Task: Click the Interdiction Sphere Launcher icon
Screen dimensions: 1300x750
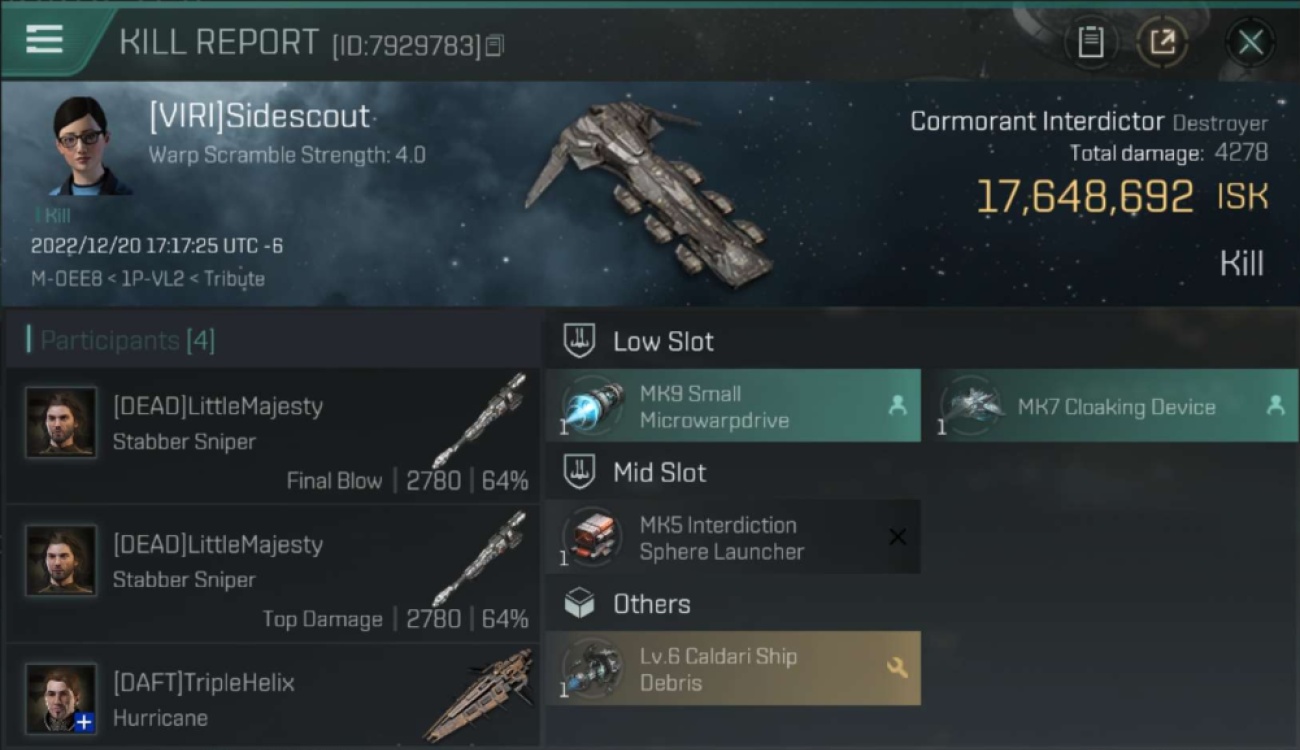Action: 593,537
